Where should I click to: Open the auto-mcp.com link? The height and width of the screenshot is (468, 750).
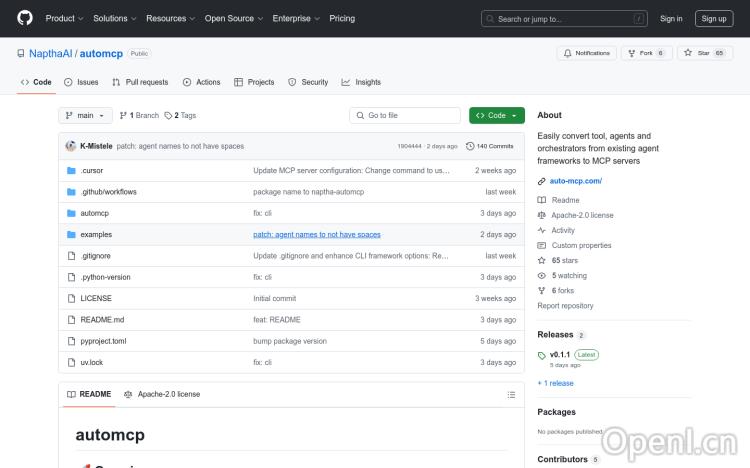pyautogui.click(x=575, y=181)
